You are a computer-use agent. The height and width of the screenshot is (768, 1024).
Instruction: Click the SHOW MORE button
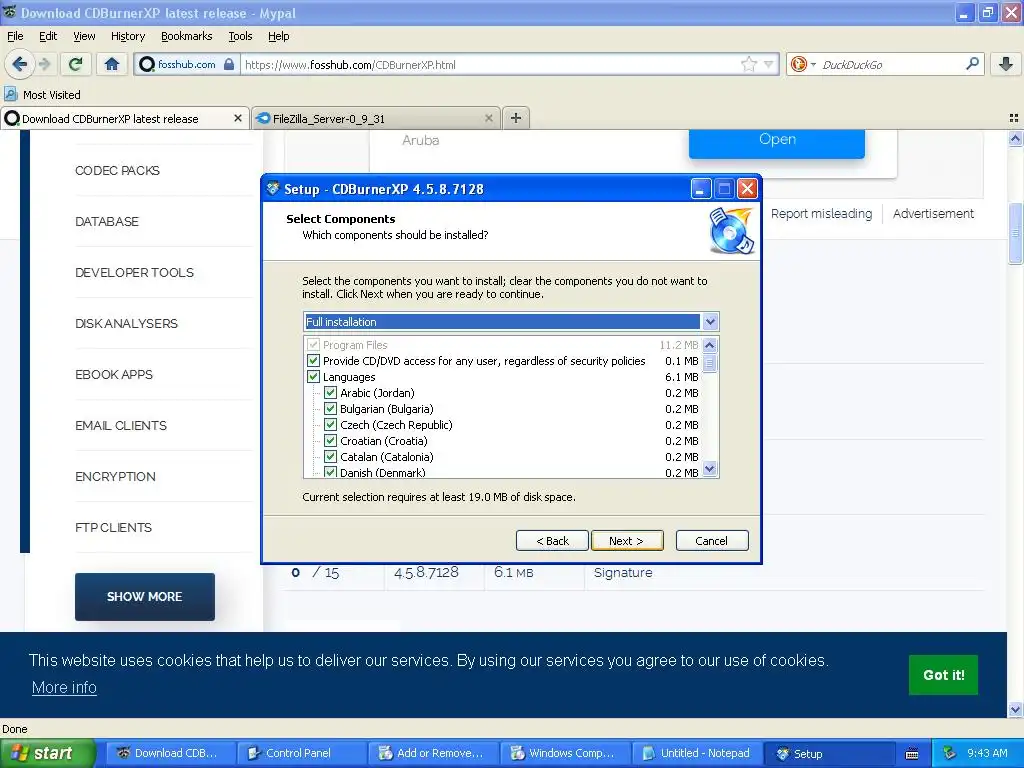(144, 596)
